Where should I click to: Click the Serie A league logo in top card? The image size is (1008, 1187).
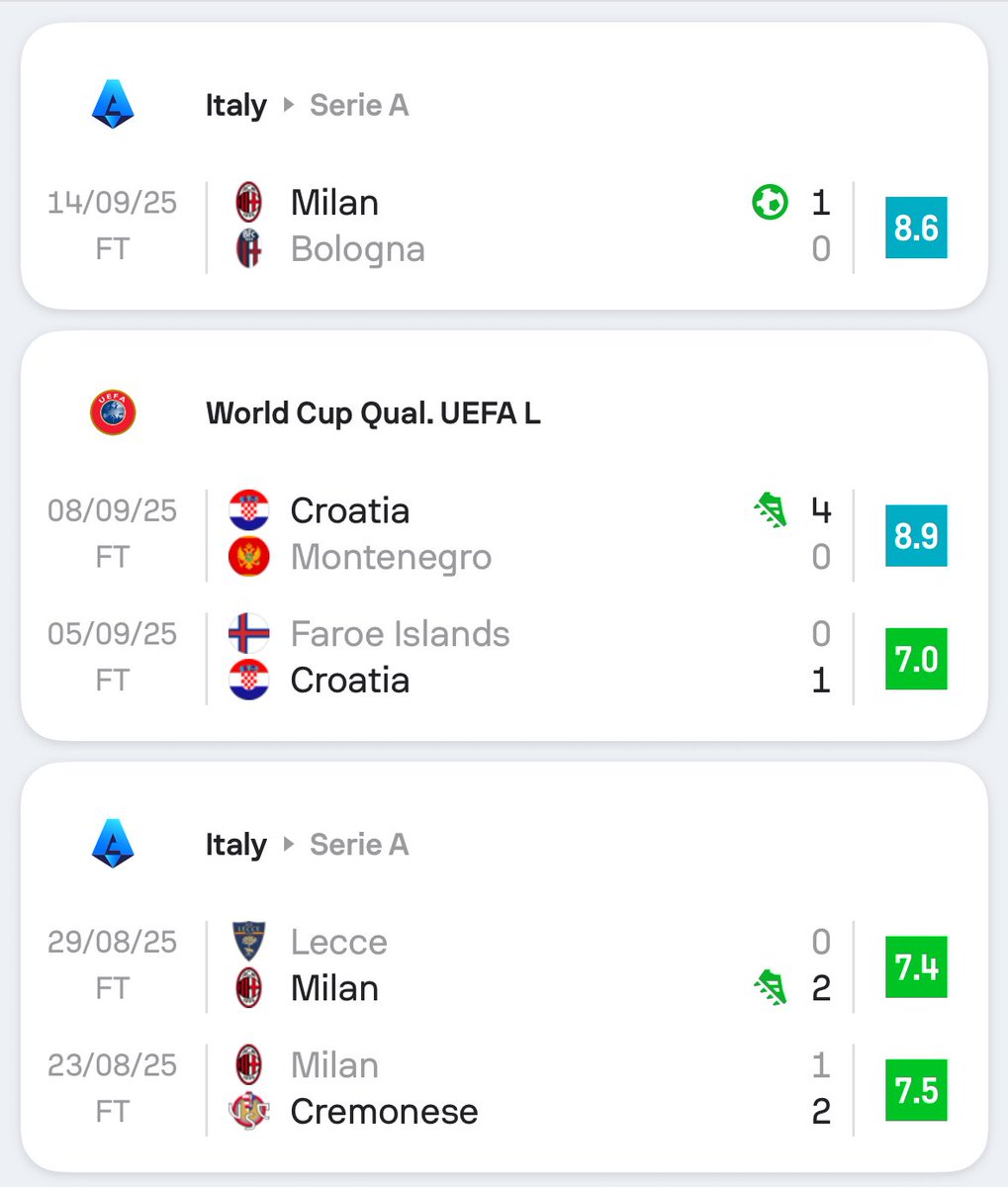tap(113, 105)
